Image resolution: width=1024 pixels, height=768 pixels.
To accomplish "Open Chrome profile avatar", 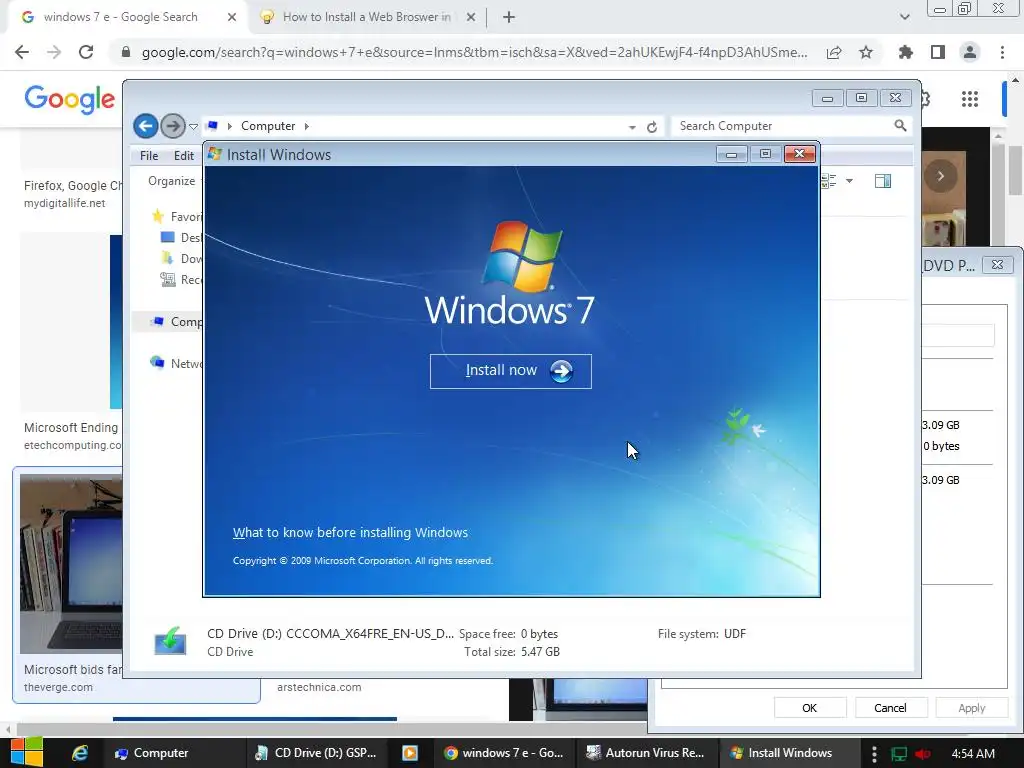I will pyautogui.click(x=970, y=52).
